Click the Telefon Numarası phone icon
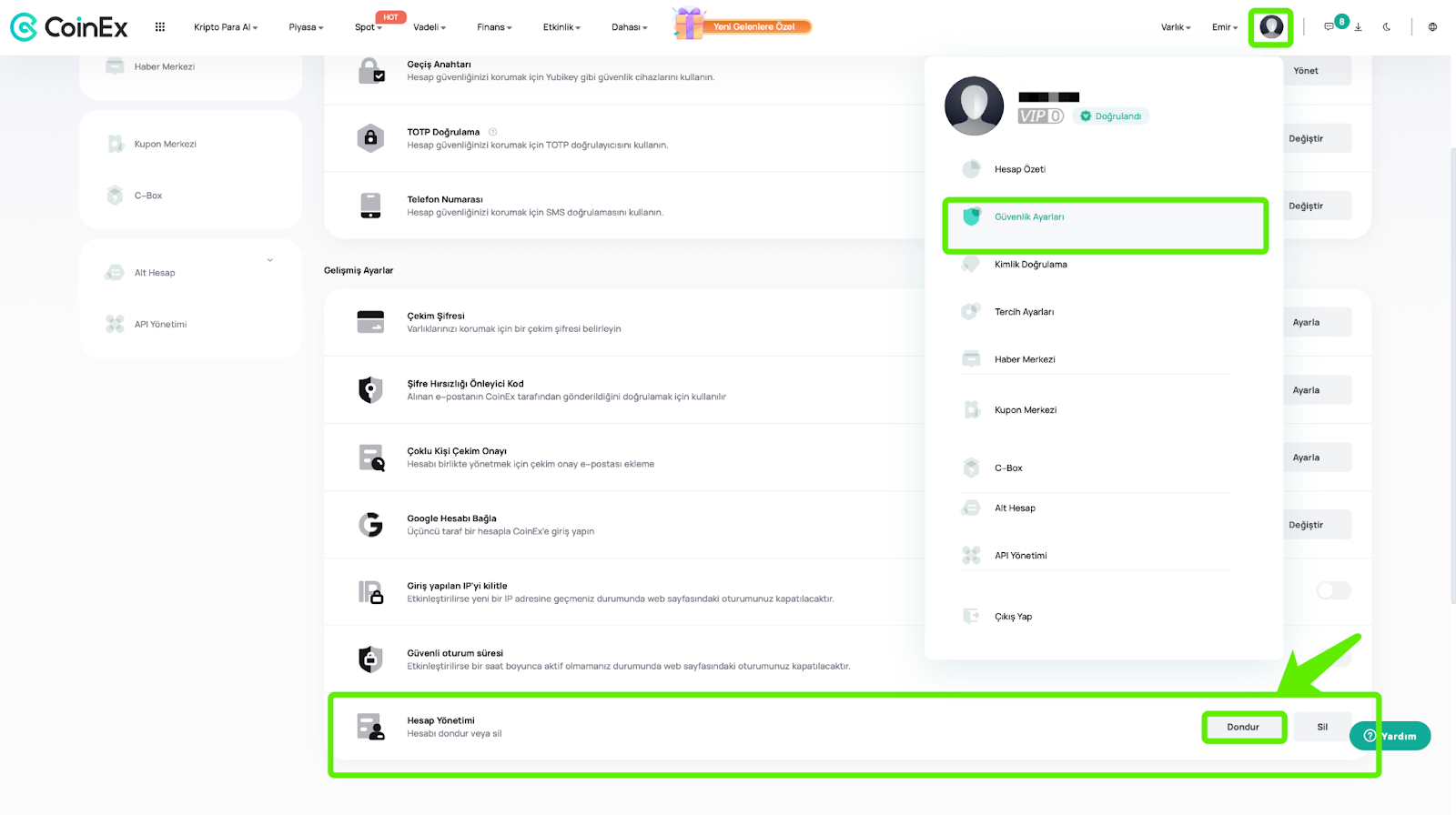Screen dimensions: 1456x815 [370, 206]
